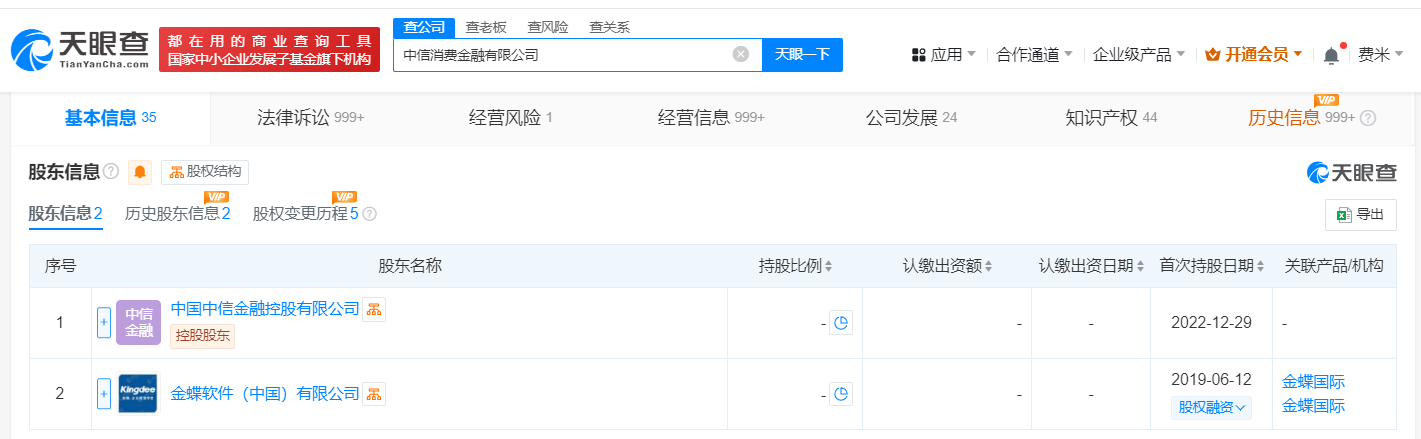Viewport: 1421px width, 439px height.
Task: Expand row 1 中国中信金融控股 details
Action: pos(103,323)
